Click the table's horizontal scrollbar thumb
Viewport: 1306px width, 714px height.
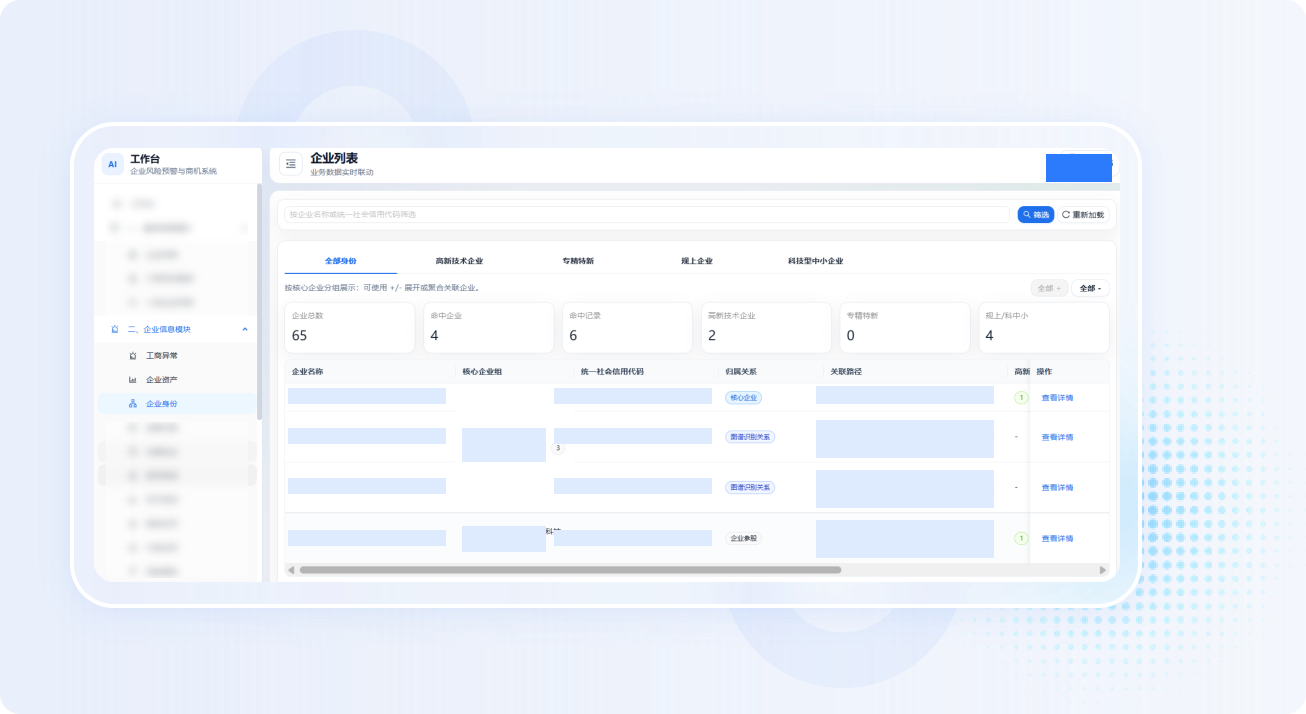click(570, 570)
